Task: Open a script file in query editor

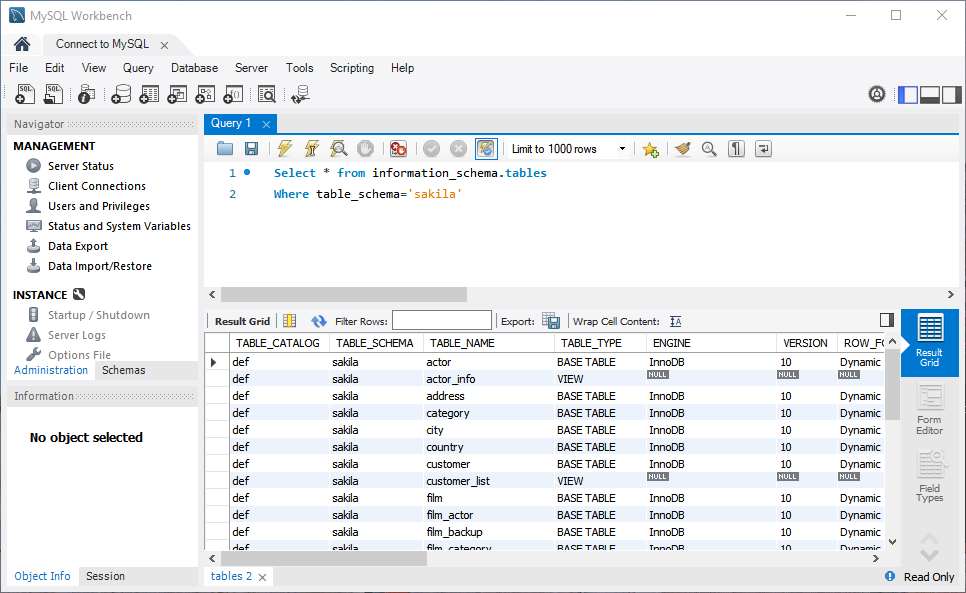Action: pos(225,148)
